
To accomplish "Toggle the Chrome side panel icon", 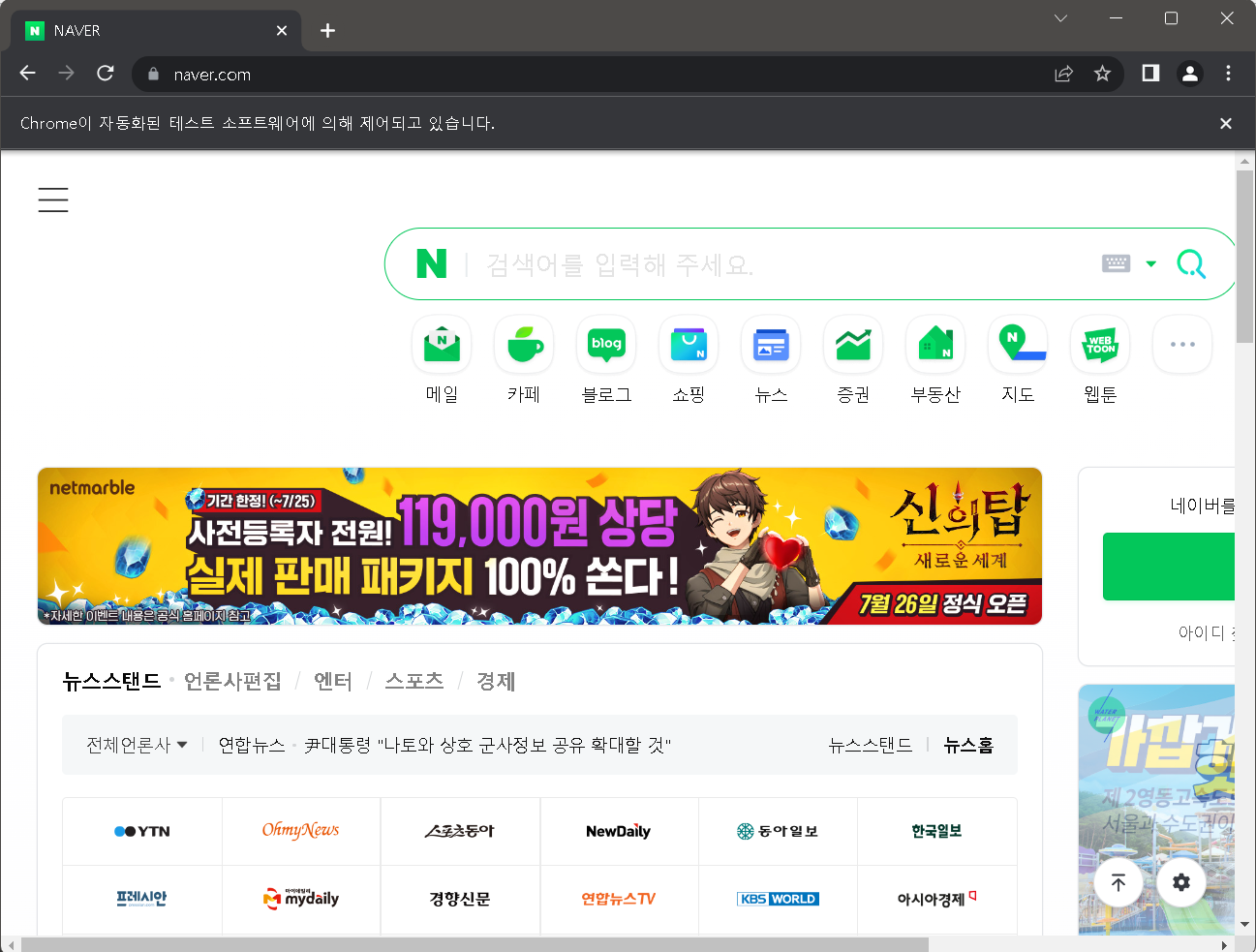I will [1150, 74].
